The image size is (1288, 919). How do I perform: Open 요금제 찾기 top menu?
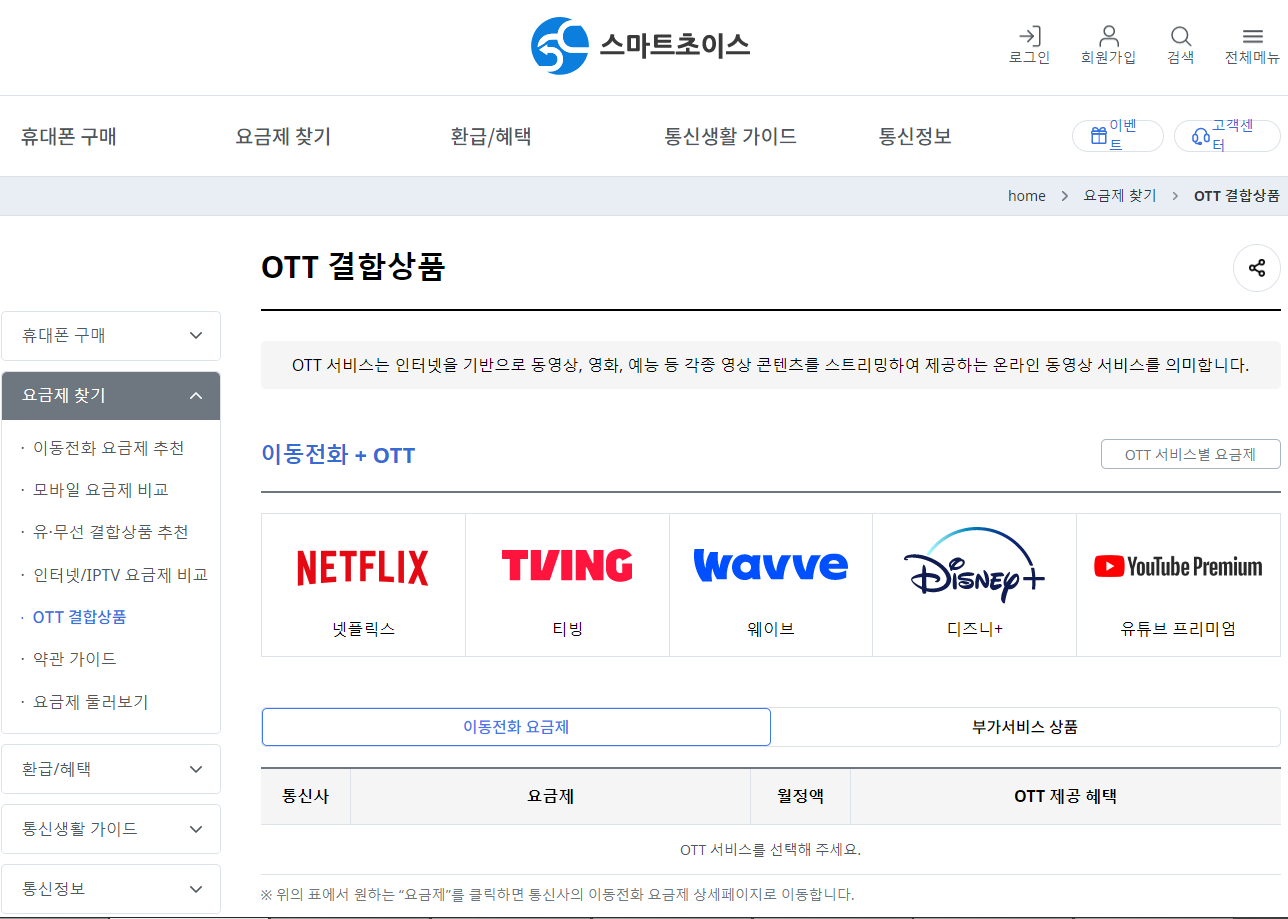(283, 136)
